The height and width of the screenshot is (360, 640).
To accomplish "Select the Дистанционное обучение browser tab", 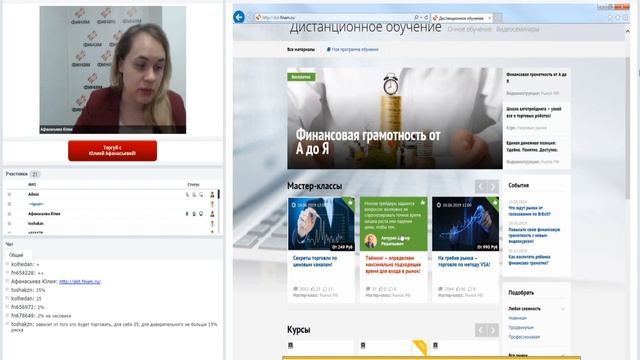I will 462,18.
